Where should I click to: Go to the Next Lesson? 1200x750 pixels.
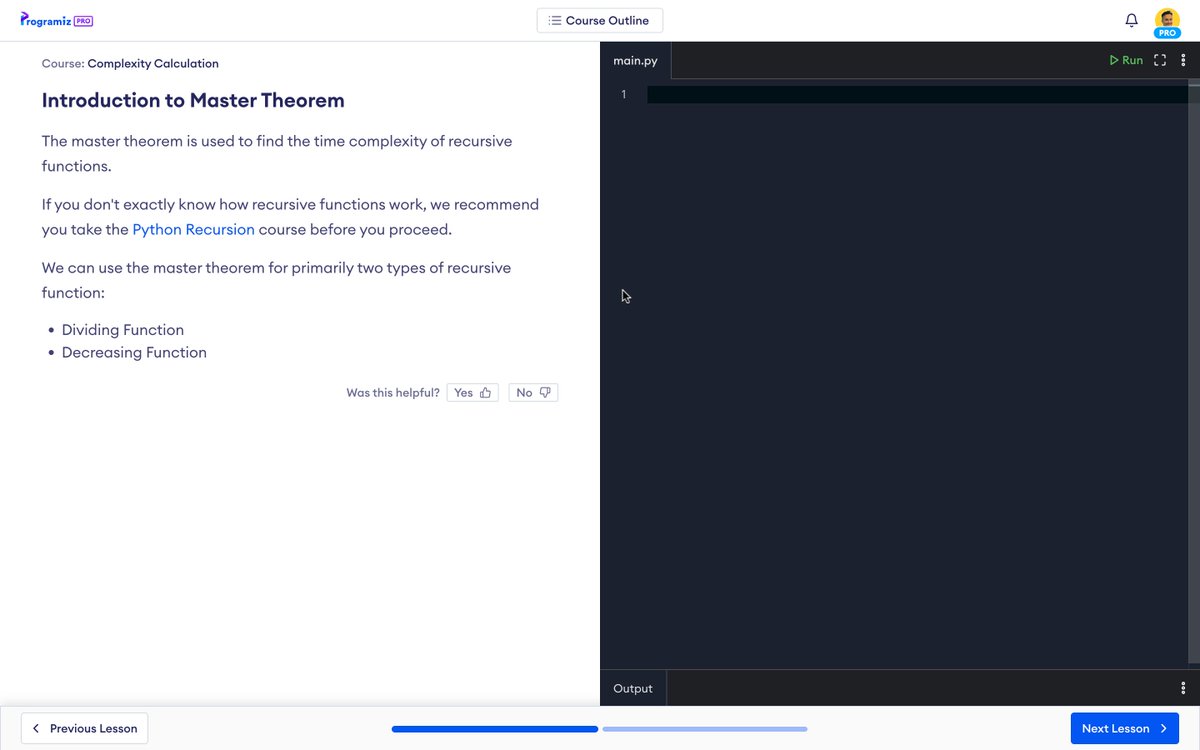[1125, 728]
